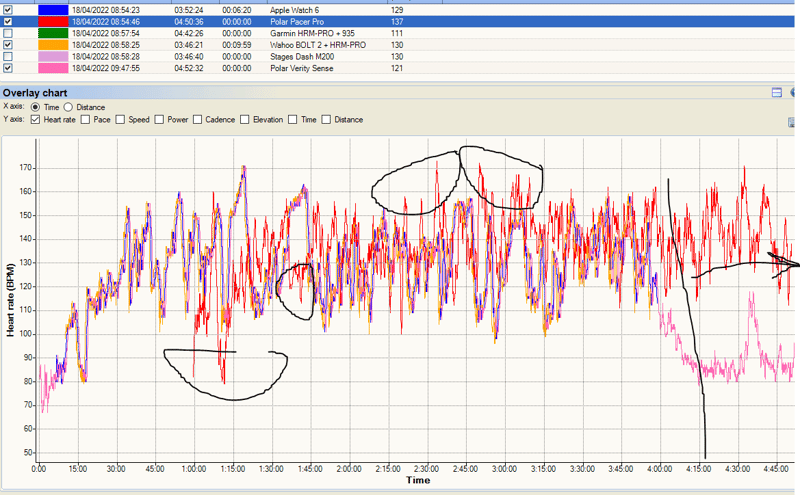Select the Apple Watch 6 device name

(294, 10)
